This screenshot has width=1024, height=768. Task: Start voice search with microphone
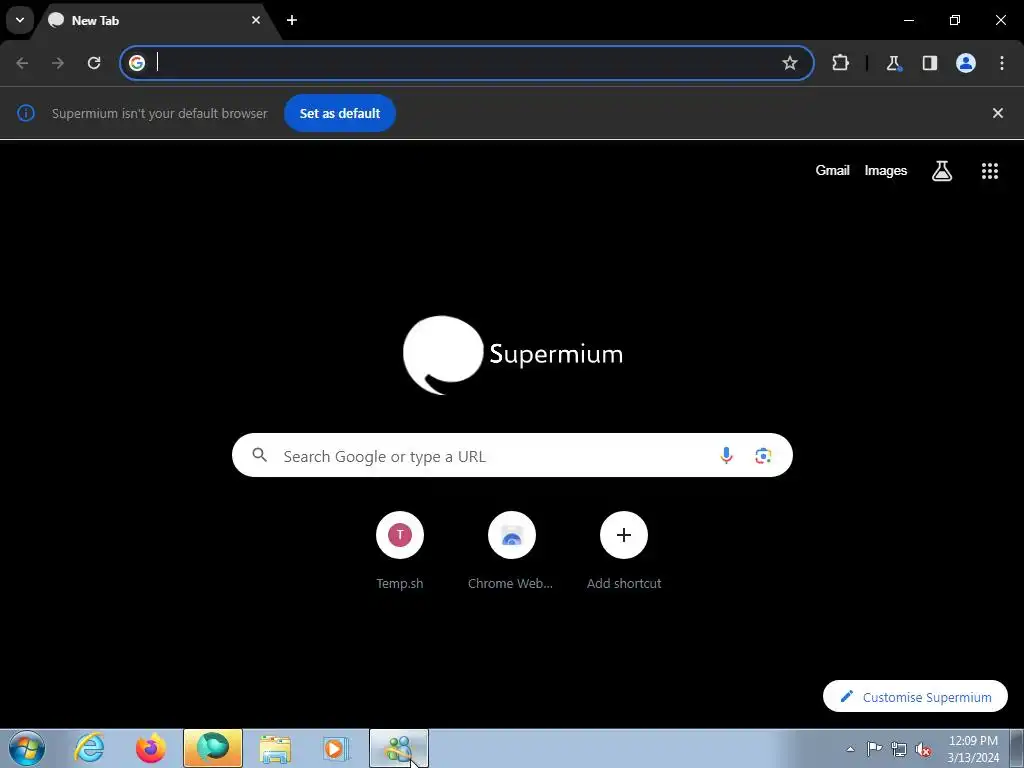pos(726,455)
